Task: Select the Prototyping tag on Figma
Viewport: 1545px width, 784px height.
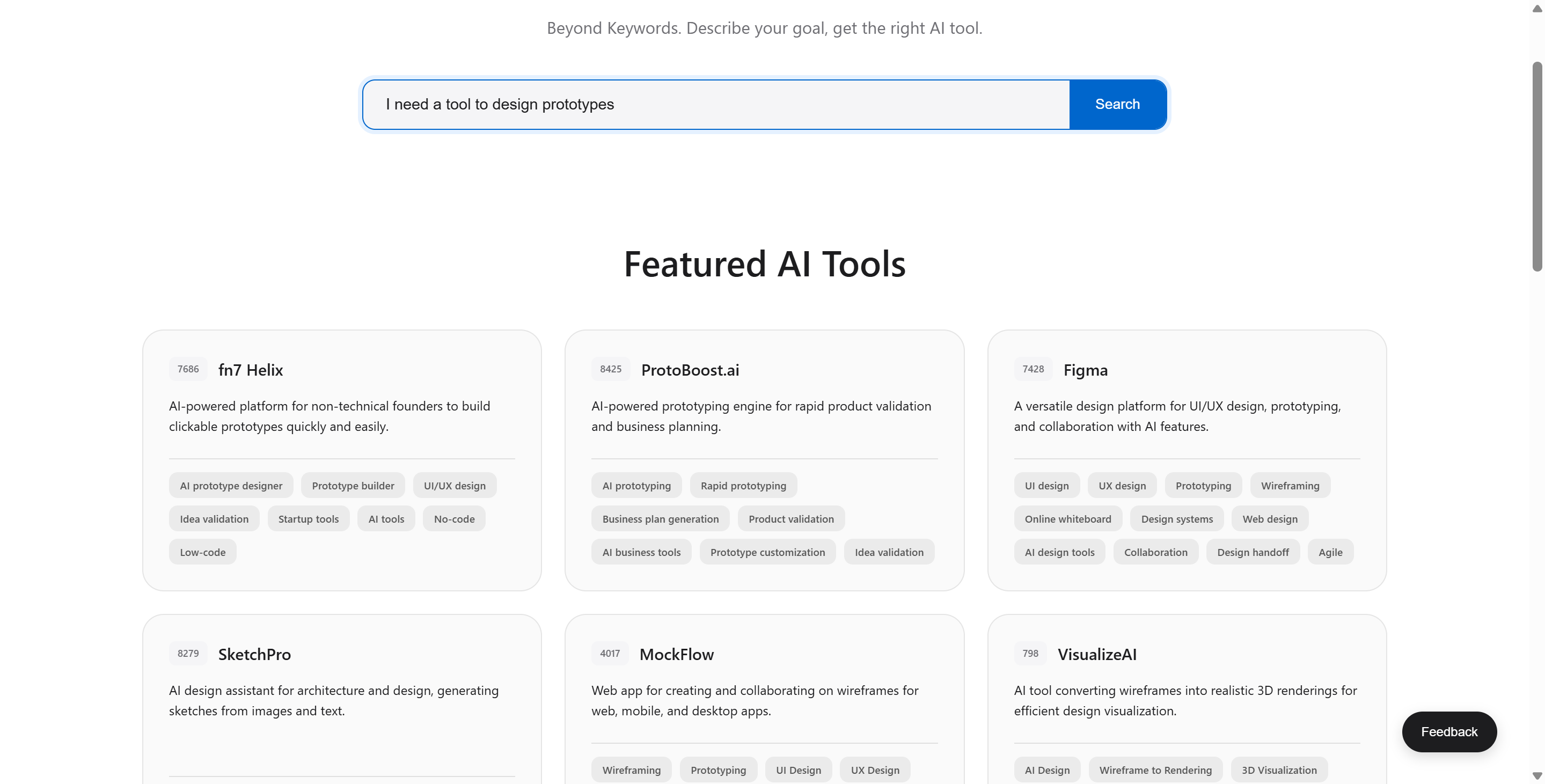Action: [1203, 485]
